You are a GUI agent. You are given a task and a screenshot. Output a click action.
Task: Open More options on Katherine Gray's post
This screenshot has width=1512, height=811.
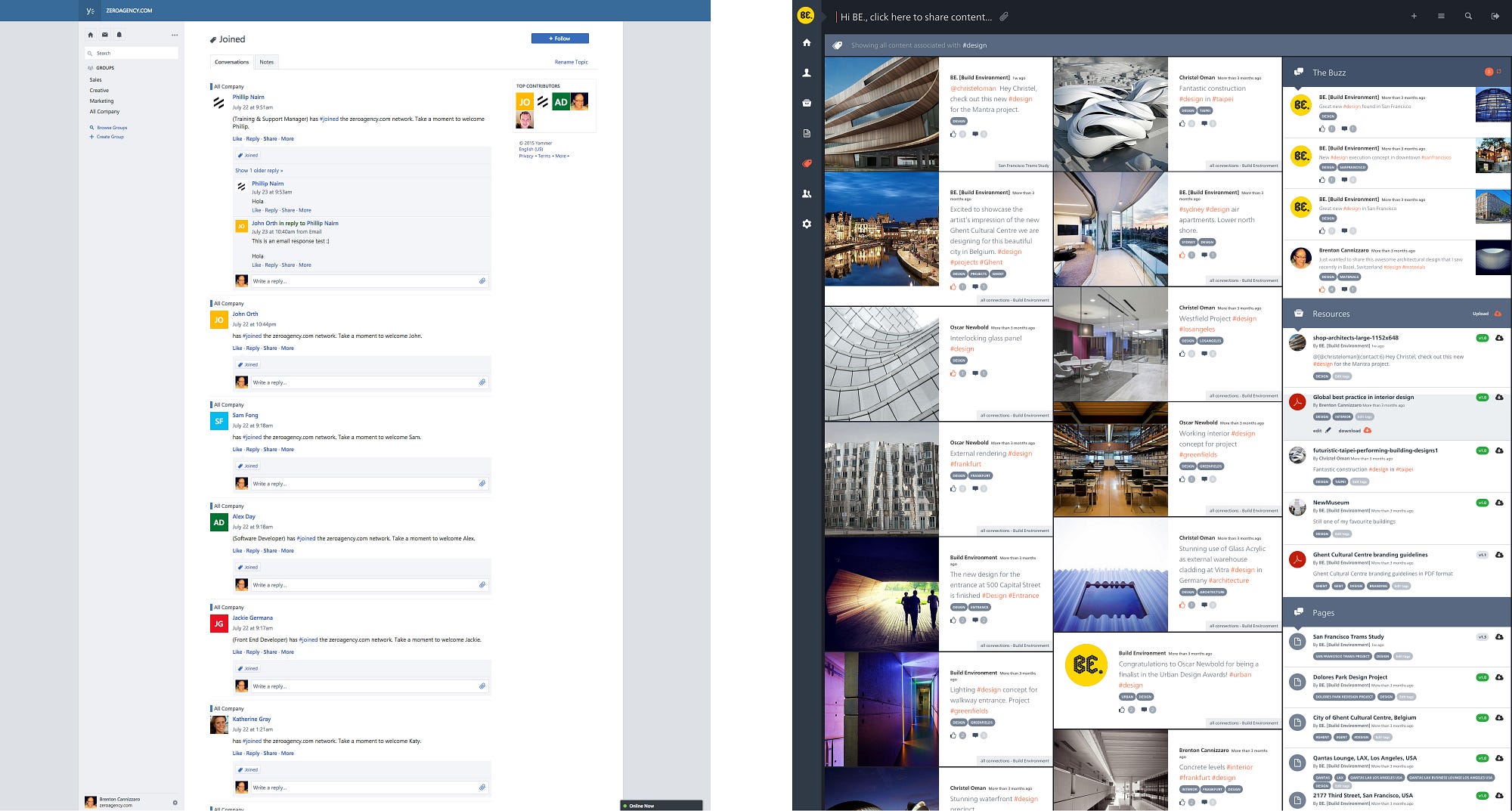[287, 754]
